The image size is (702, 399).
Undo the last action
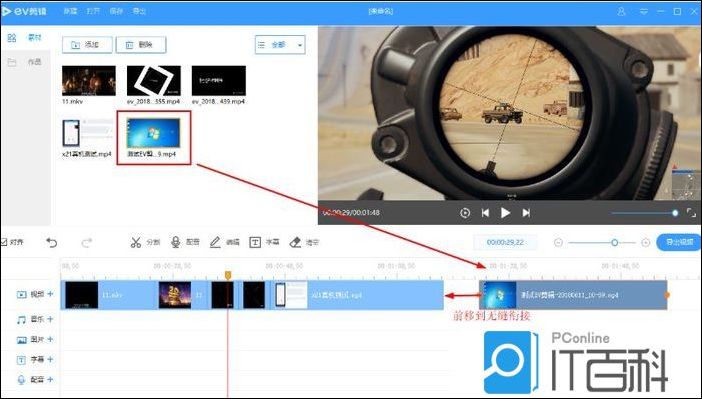tap(51, 243)
